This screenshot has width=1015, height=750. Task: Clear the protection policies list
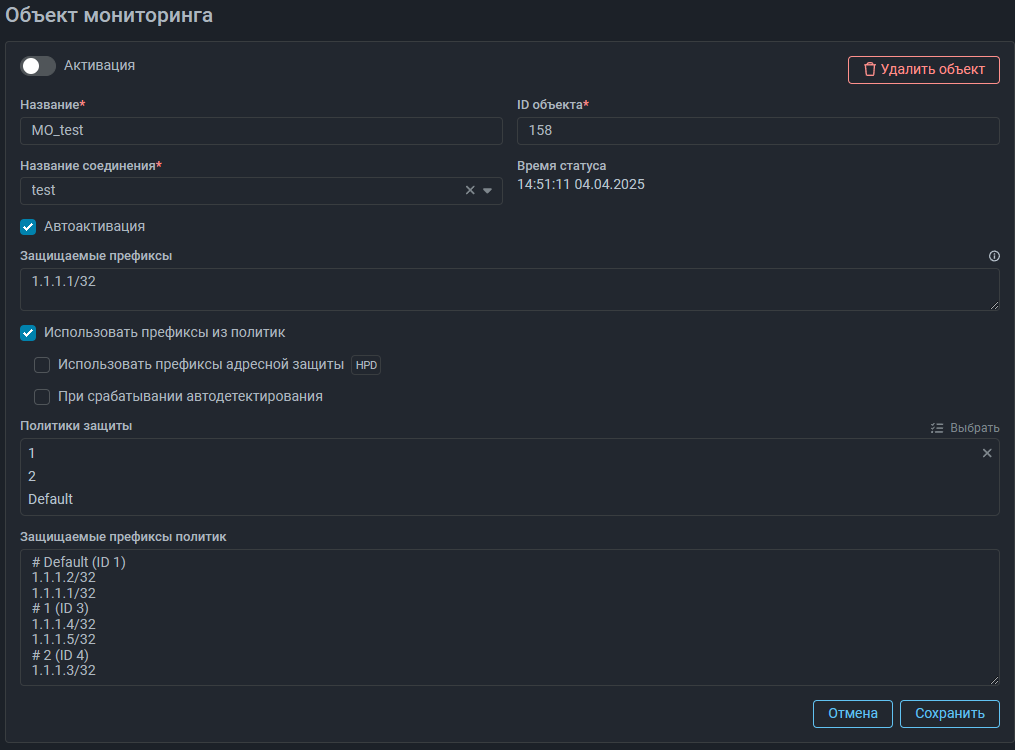987,453
